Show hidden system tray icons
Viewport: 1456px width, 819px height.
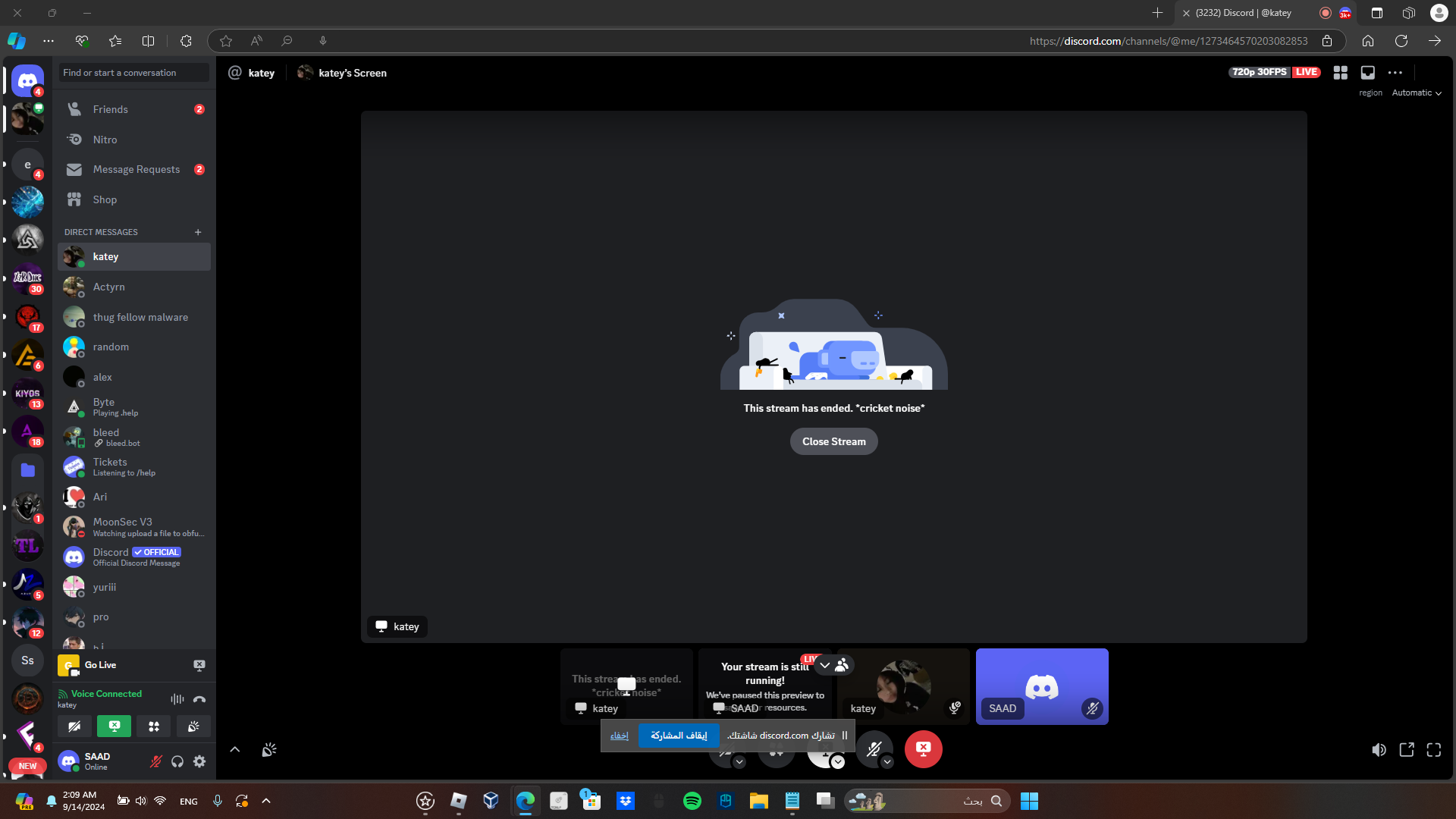(x=266, y=801)
